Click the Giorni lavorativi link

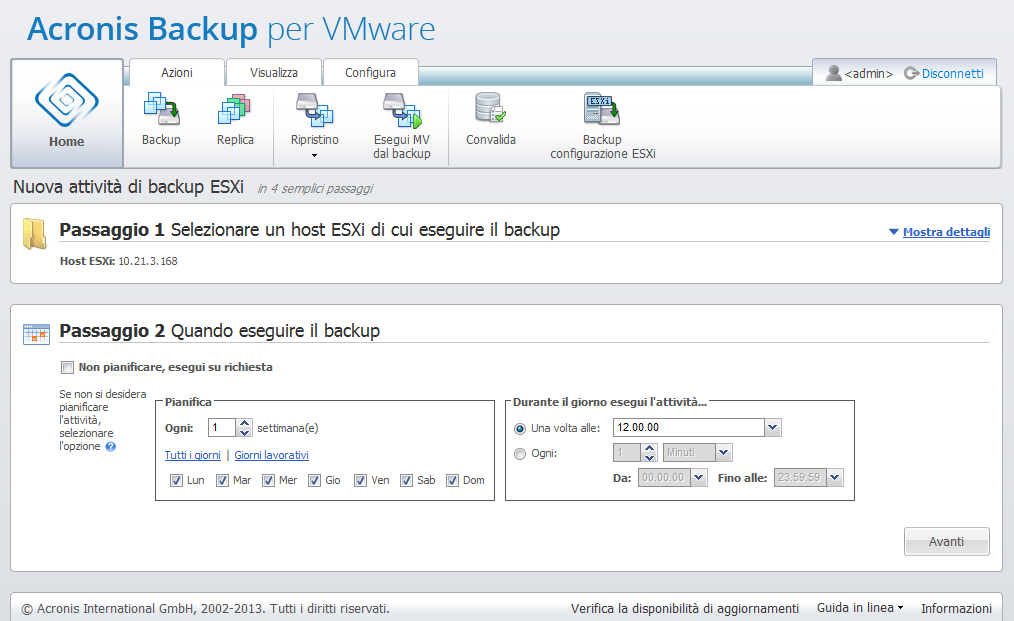click(x=272, y=455)
